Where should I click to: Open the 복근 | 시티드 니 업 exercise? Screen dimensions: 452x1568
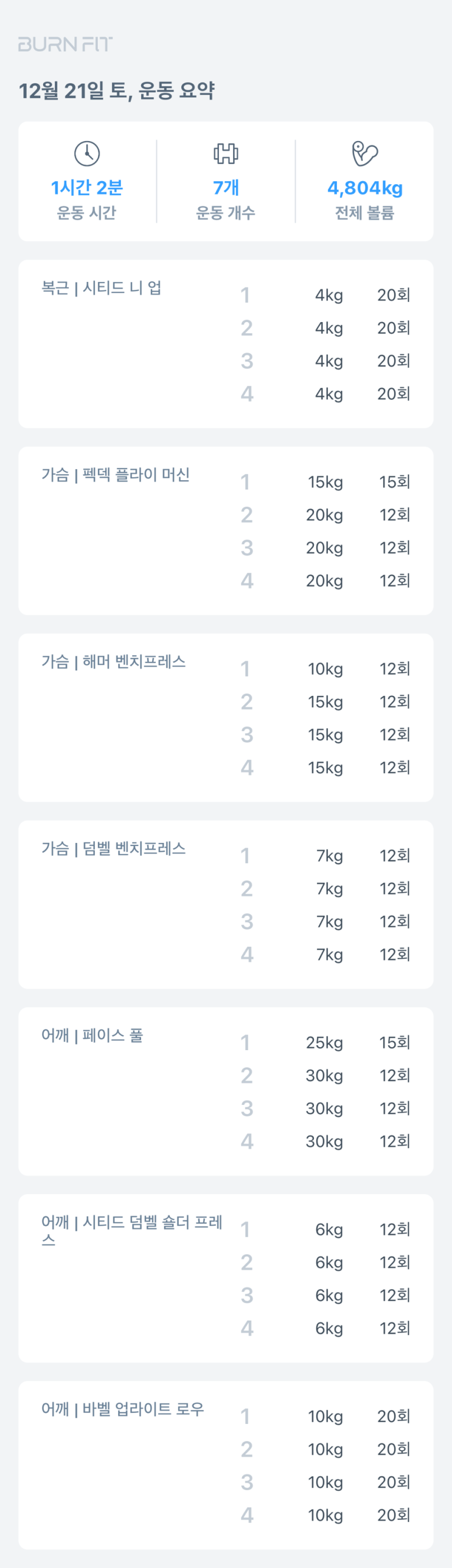(101, 287)
